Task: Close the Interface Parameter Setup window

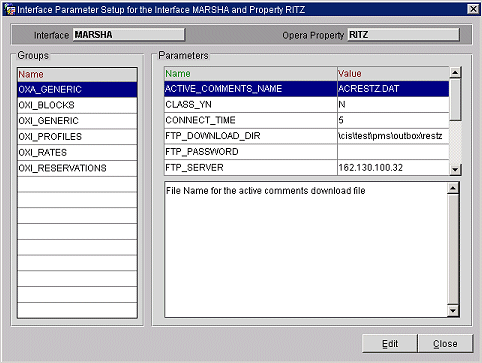Action: point(473,9)
